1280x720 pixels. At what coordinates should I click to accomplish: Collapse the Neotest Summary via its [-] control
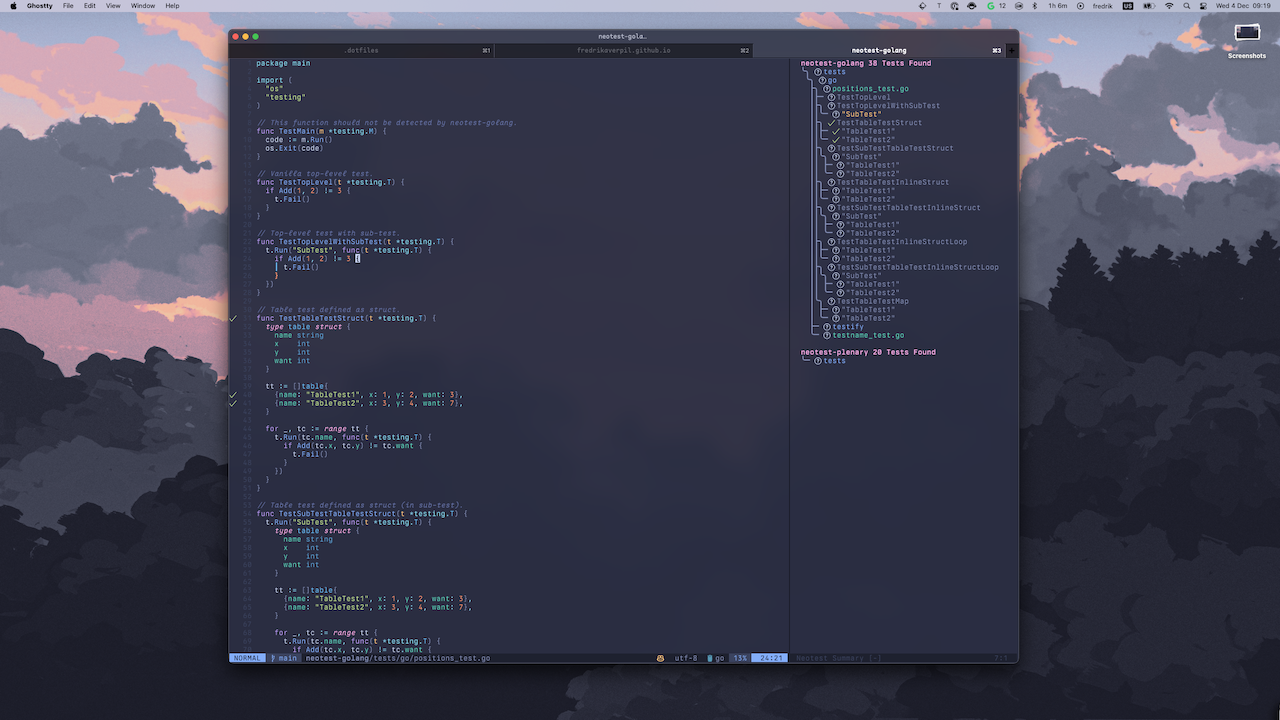875,658
